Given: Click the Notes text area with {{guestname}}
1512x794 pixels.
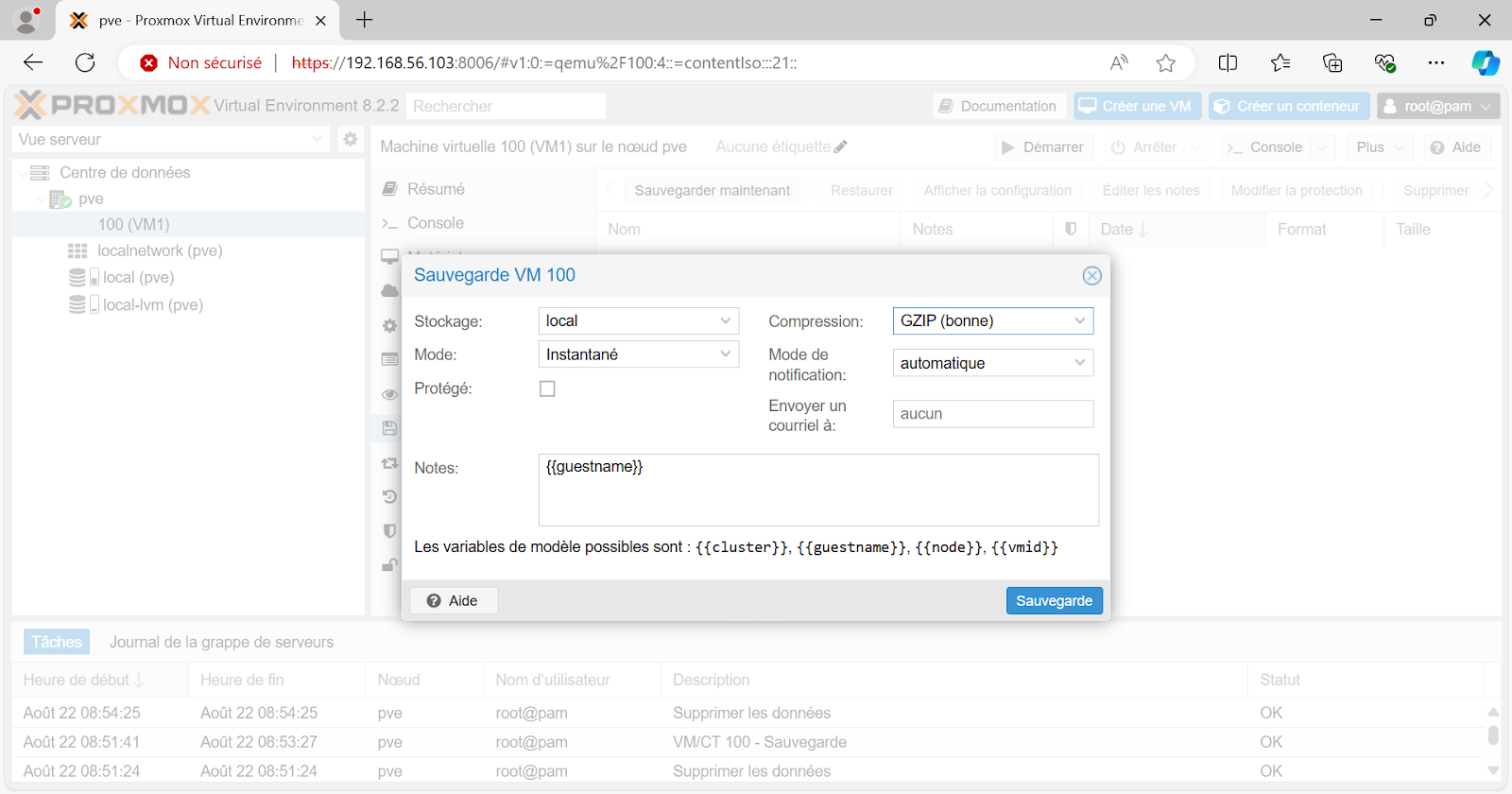Looking at the screenshot, I should tap(818, 490).
